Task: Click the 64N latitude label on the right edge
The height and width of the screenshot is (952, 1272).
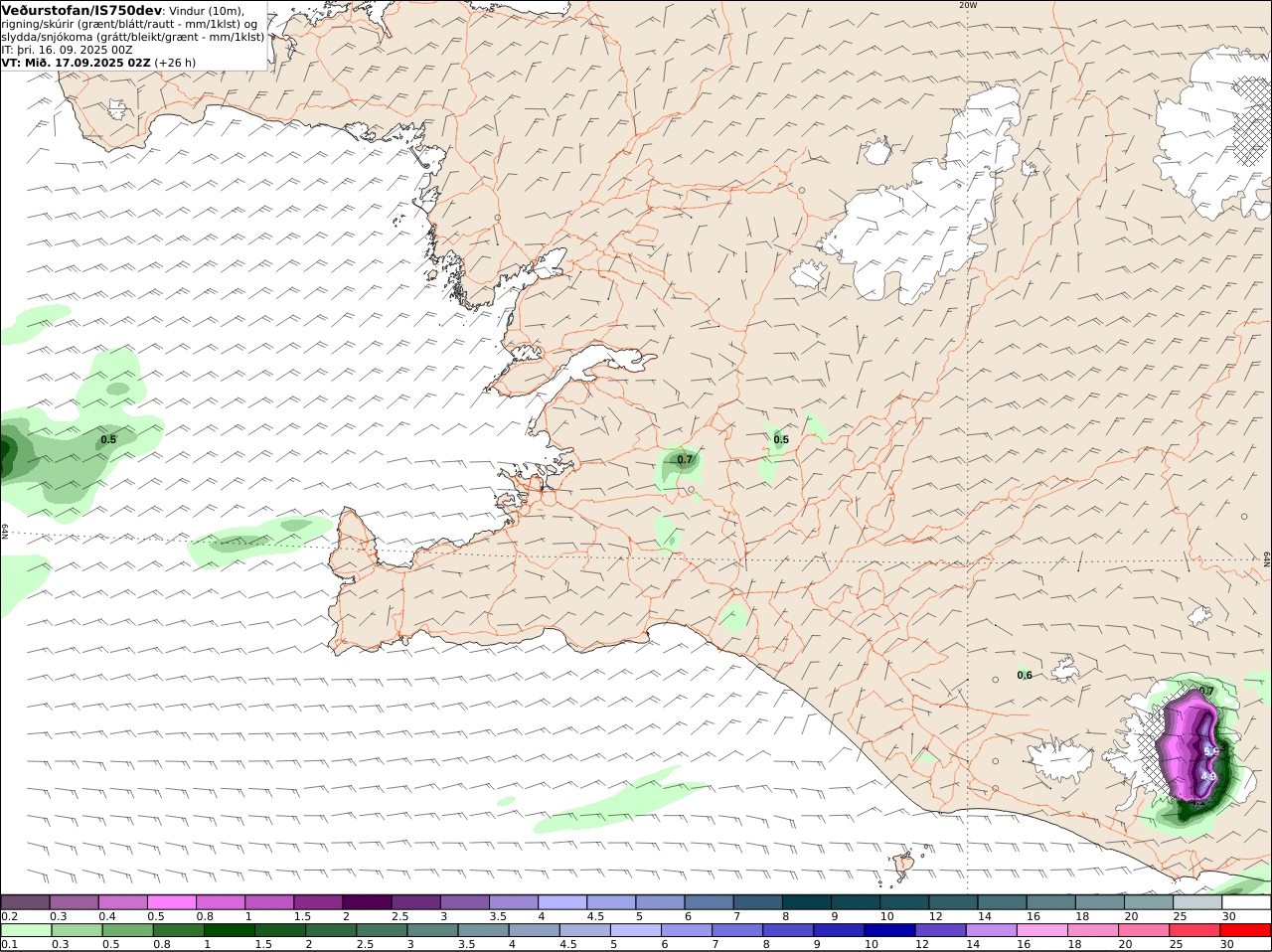Action: 1267,558
